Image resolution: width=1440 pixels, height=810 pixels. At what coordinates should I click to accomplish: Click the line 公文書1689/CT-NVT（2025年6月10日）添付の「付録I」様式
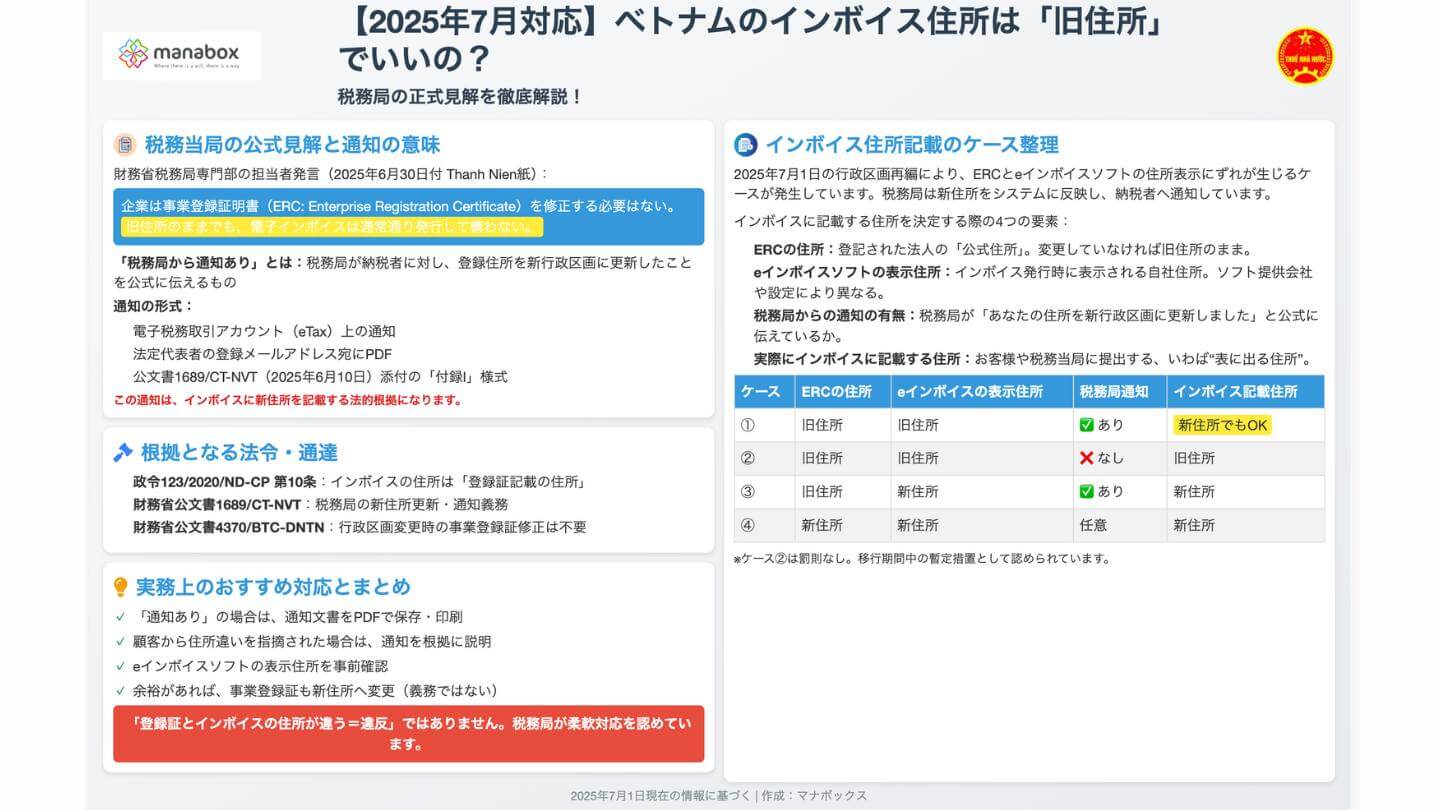(x=320, y=377)
